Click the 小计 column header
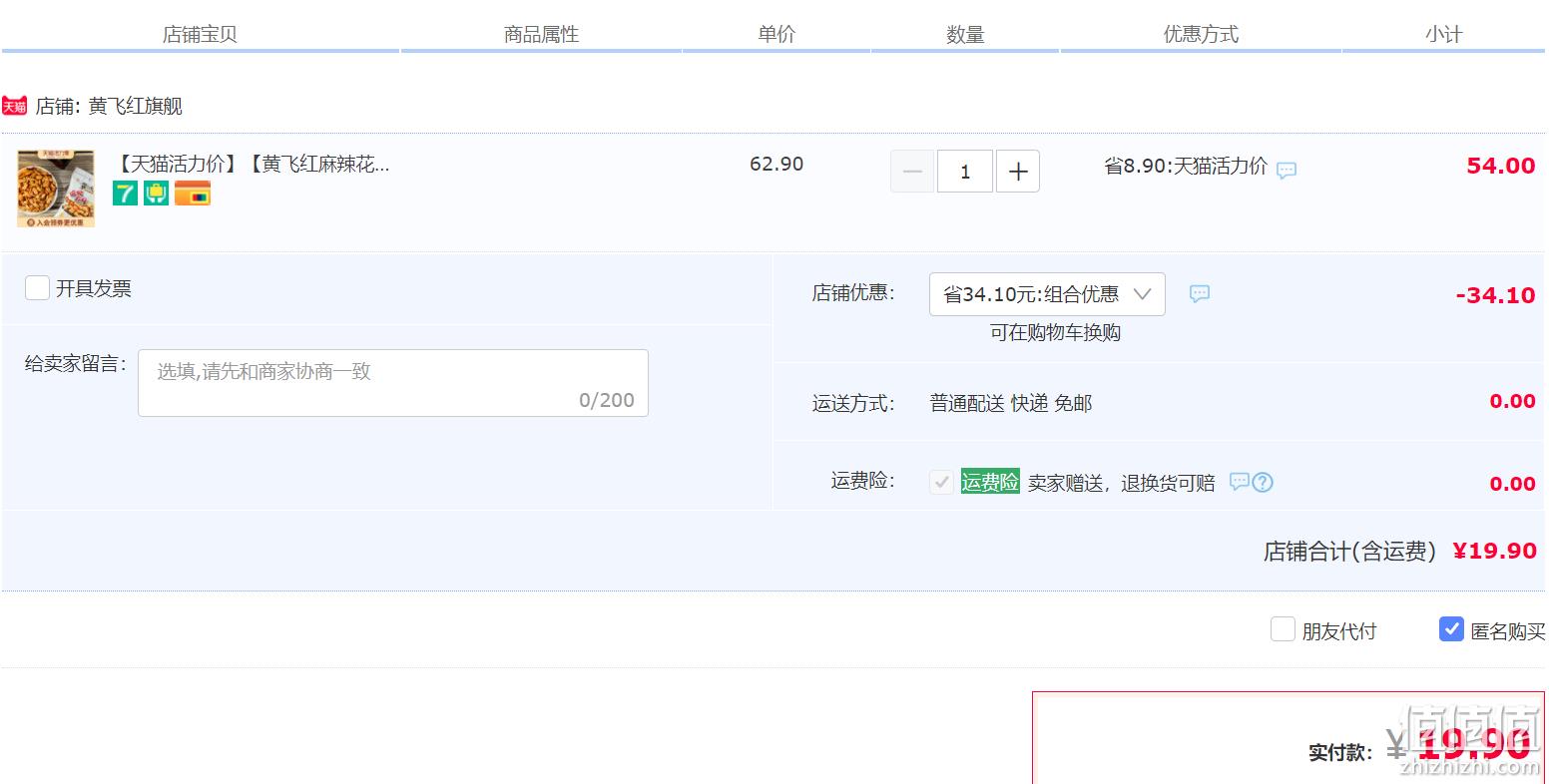 coord(1443,35)
